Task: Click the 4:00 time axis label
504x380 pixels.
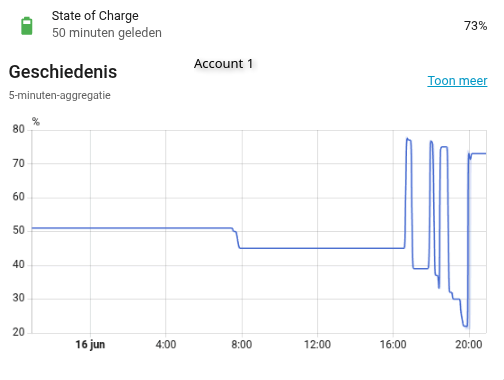Action: click(166, 344)
